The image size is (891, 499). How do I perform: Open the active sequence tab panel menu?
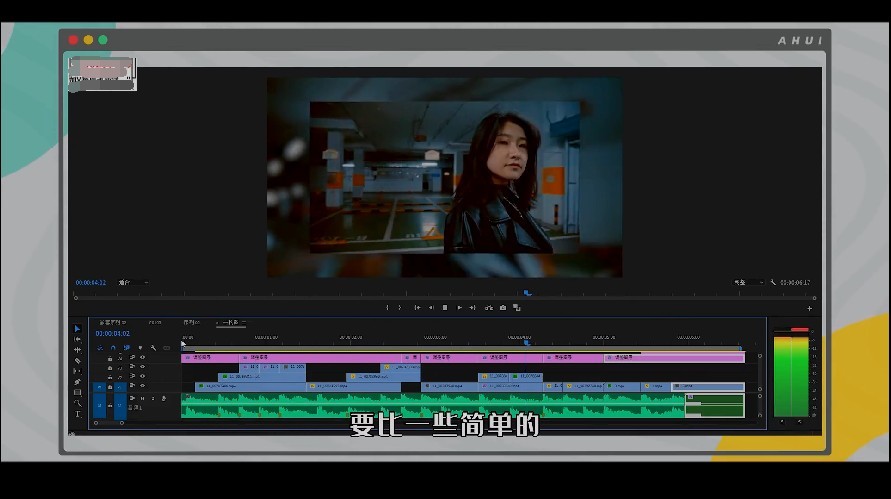(244, 322)
